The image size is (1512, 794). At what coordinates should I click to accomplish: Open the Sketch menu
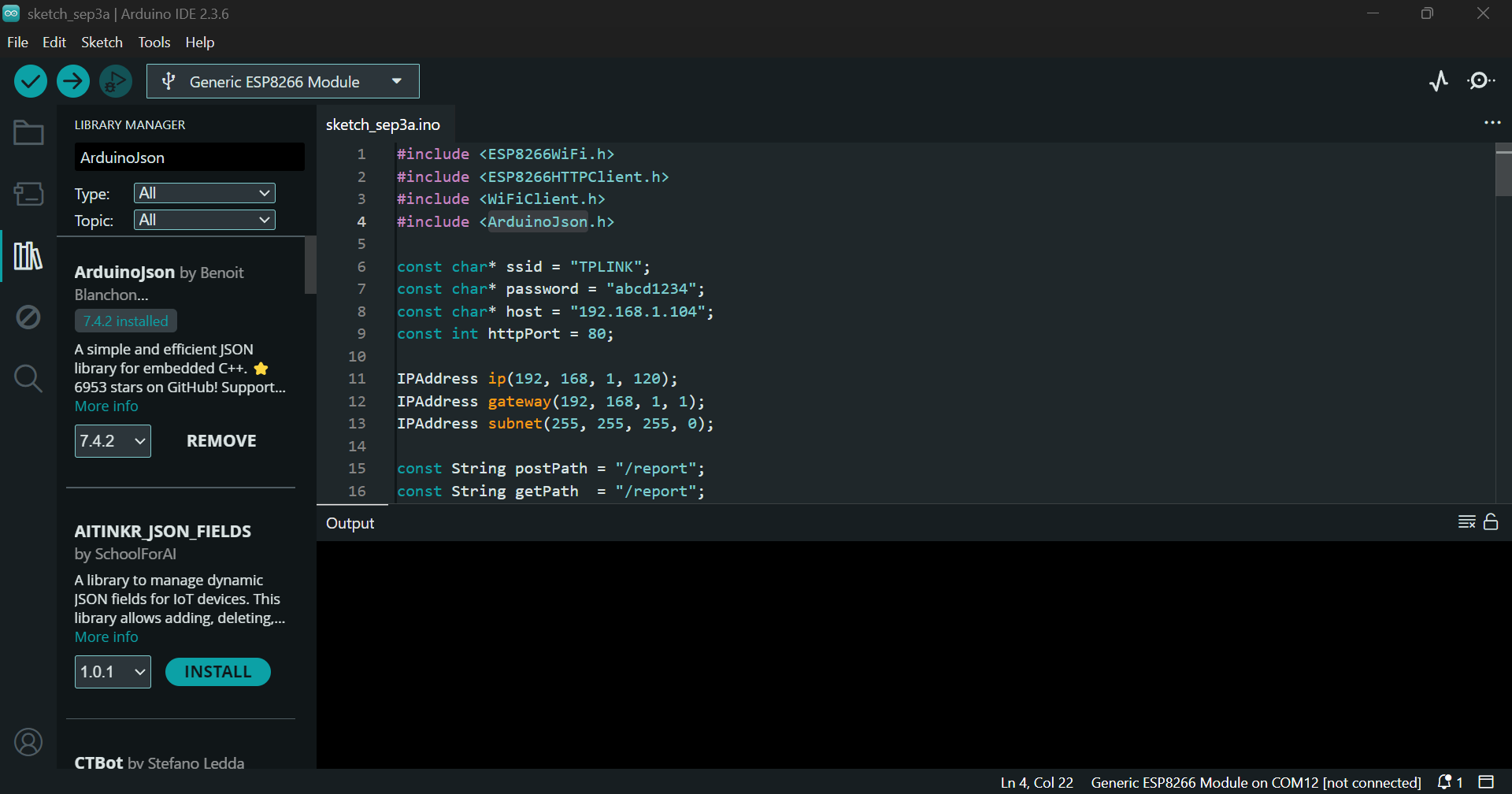[102, 43]
